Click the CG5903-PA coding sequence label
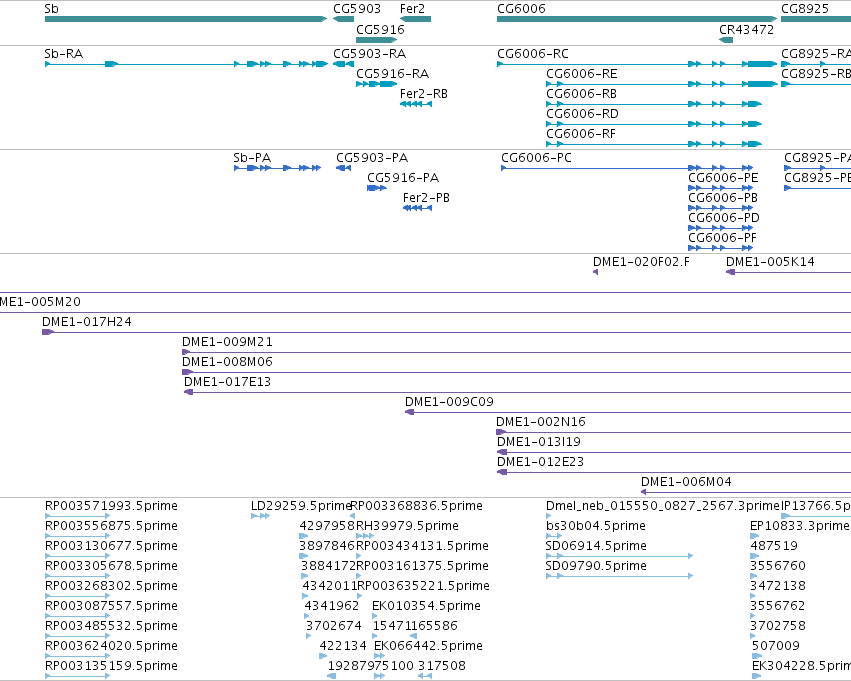 point(372,158)
